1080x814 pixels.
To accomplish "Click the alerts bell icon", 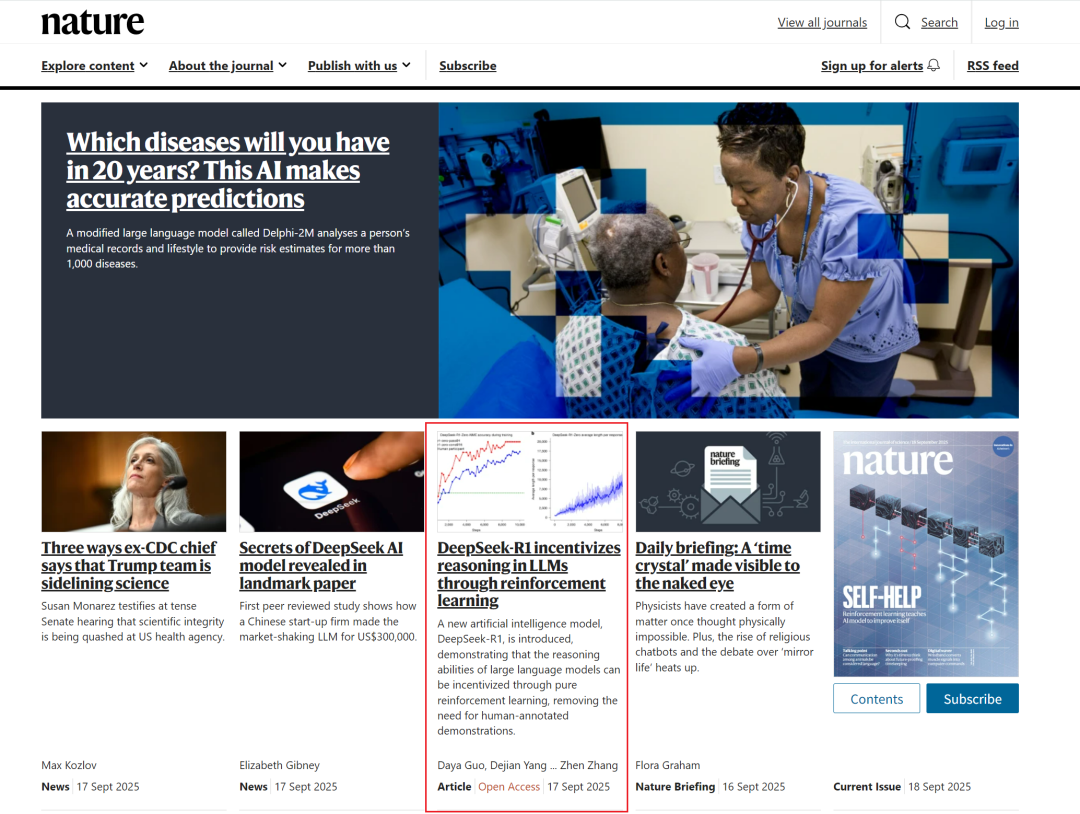I will tap(934, 65).
